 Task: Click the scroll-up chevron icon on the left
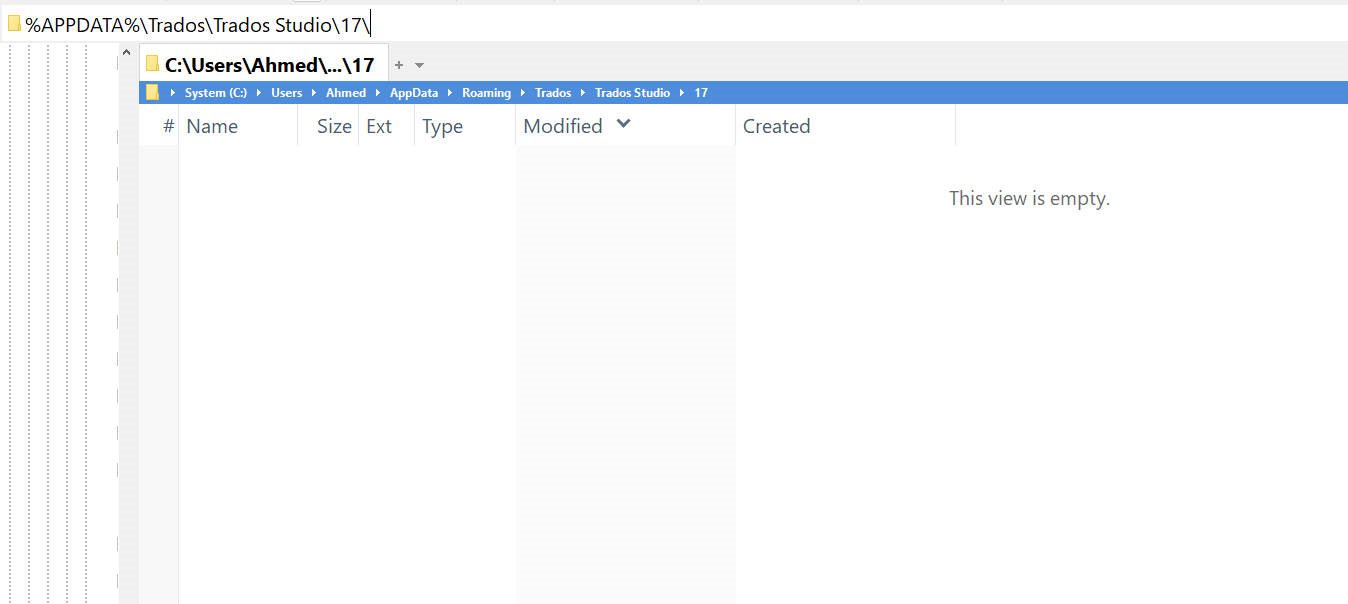pos(126,52)
